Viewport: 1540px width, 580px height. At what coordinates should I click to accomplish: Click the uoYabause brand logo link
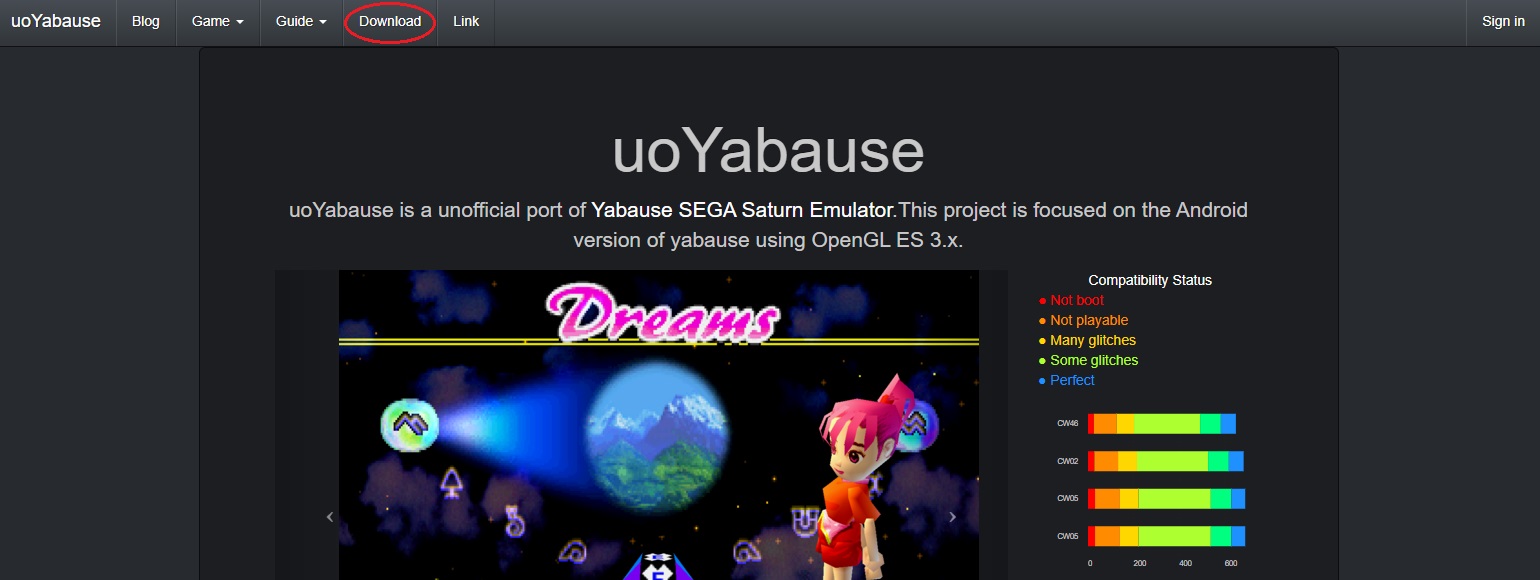point(56,21)
